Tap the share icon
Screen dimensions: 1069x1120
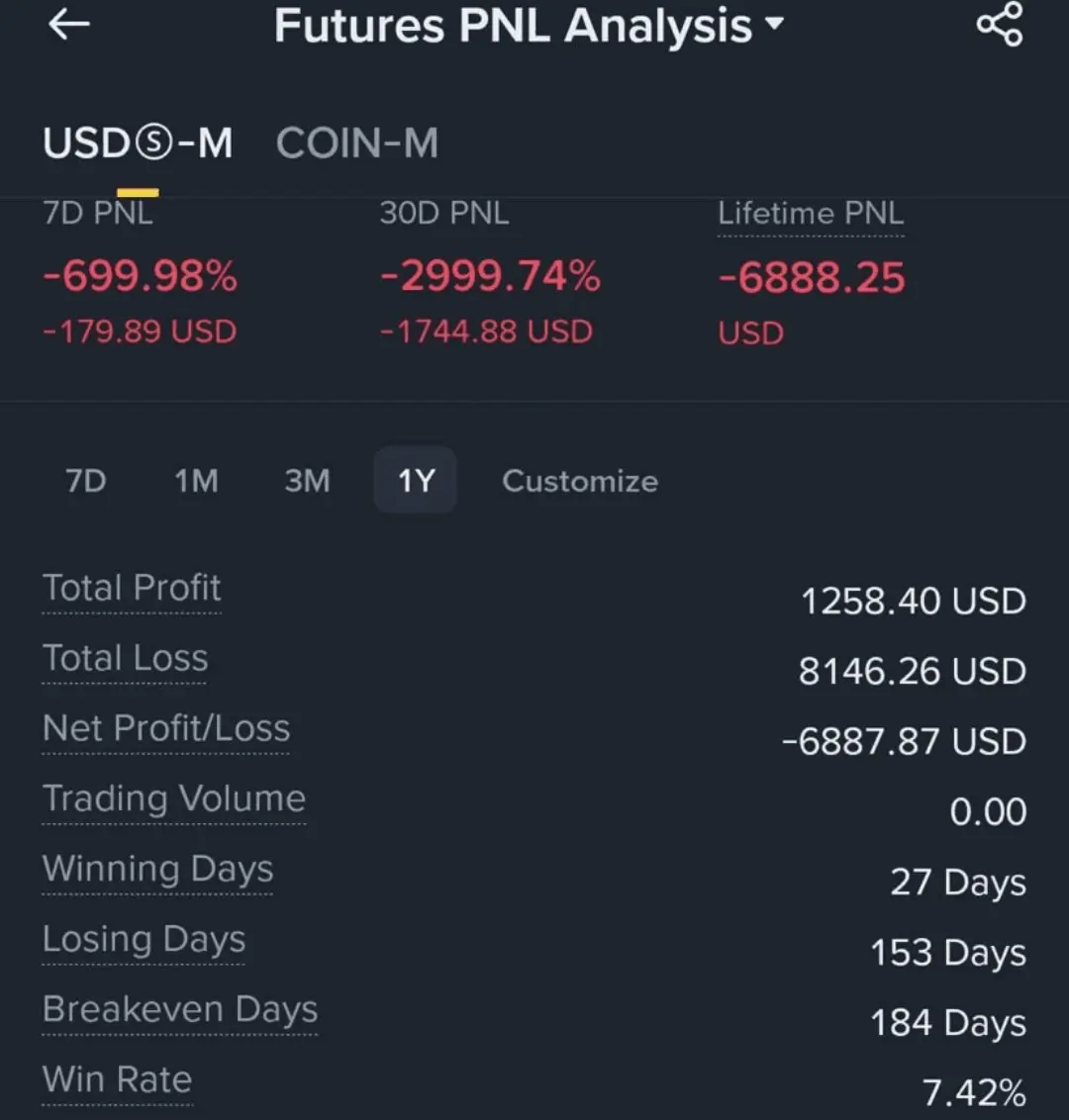coord(999,25)
